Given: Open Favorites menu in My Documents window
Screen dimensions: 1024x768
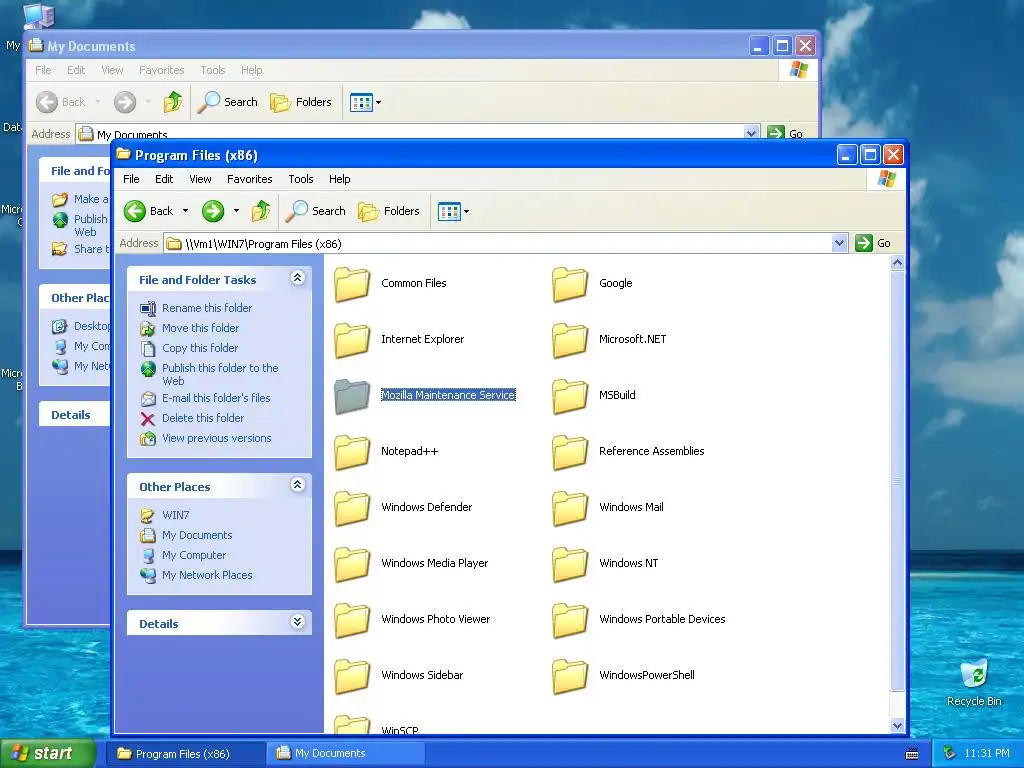Looking at the screenshot, I should [x=161, y=70].
